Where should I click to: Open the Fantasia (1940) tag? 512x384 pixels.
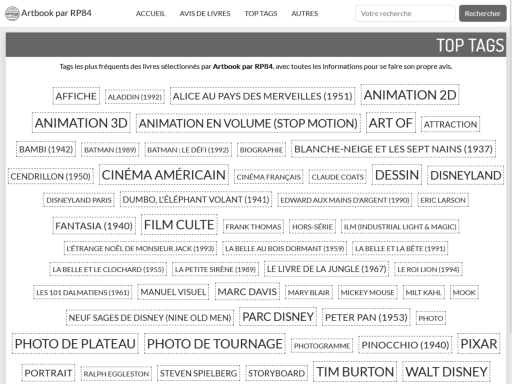point(94,226)
